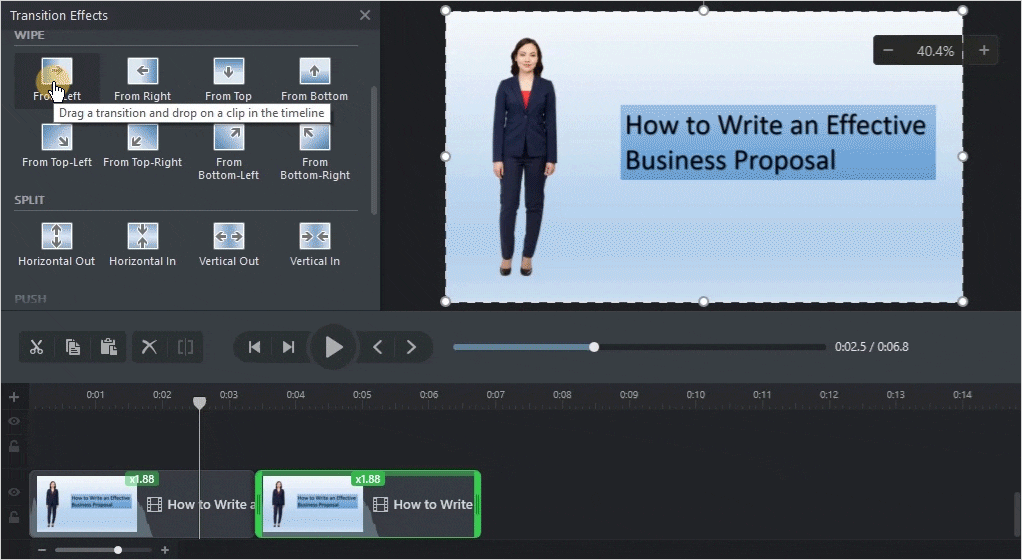
Task: Toggle visibility eye of the lower track
Action: [14, 493]
